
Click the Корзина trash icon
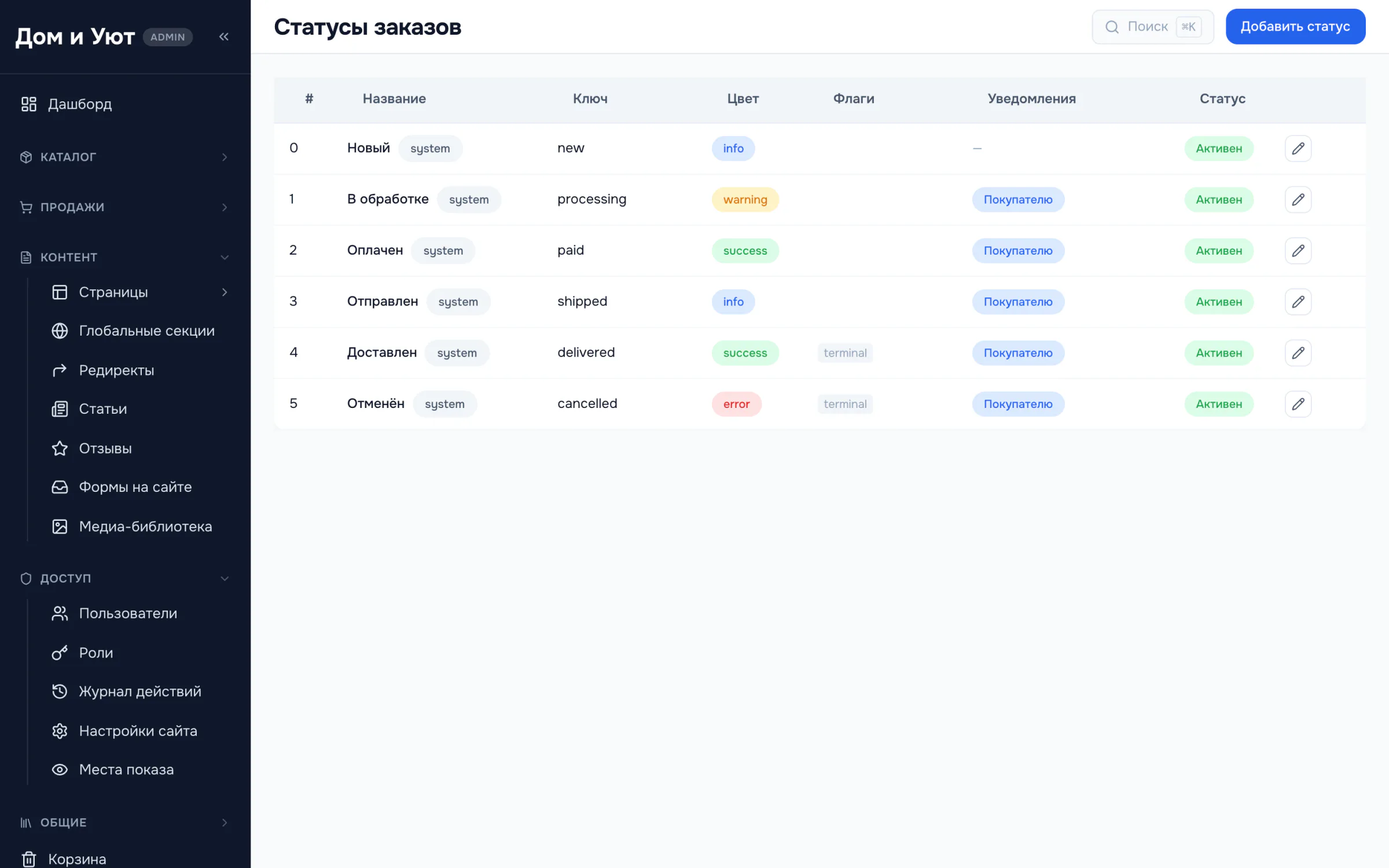[x=28, y=859]
